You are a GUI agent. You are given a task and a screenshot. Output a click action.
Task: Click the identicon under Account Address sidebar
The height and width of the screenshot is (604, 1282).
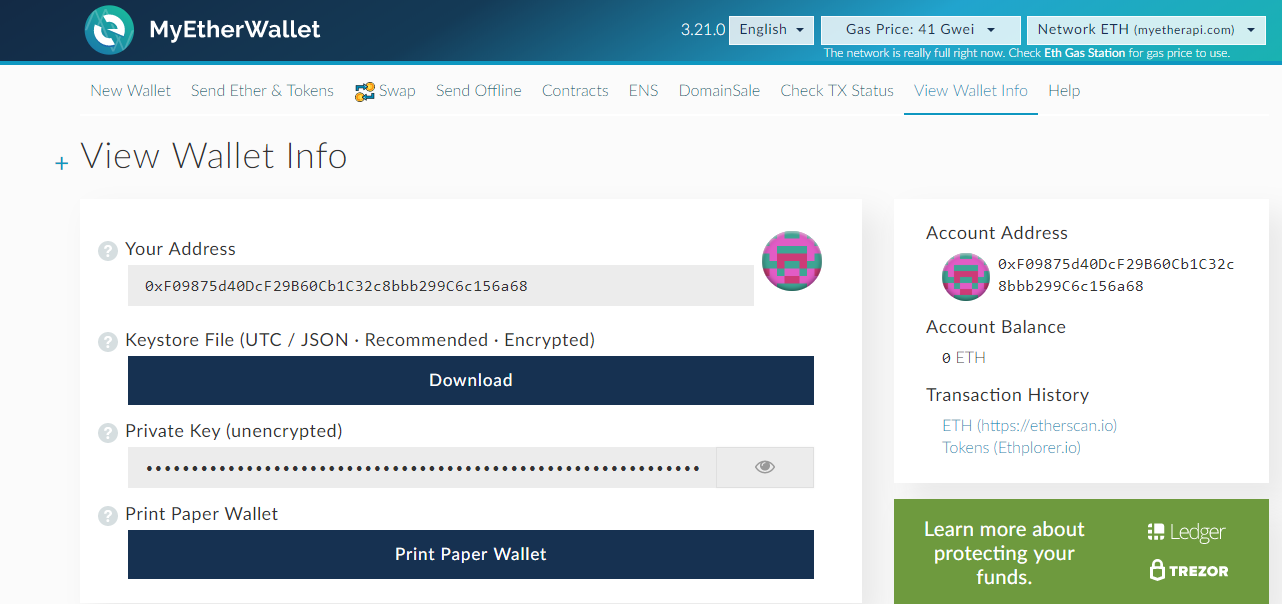[x=966, y=277]
